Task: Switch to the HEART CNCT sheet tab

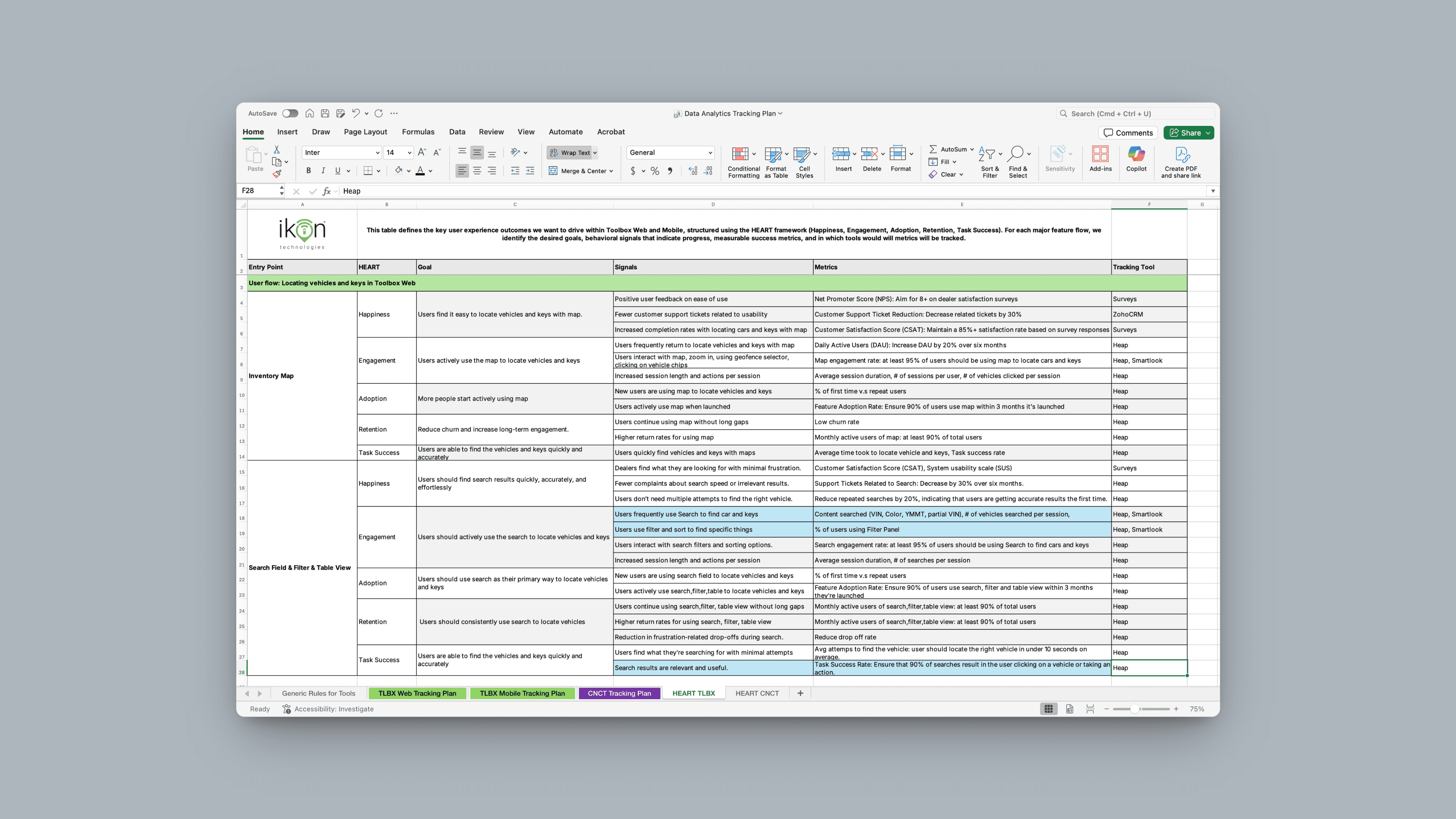Action: pos(757,693)
